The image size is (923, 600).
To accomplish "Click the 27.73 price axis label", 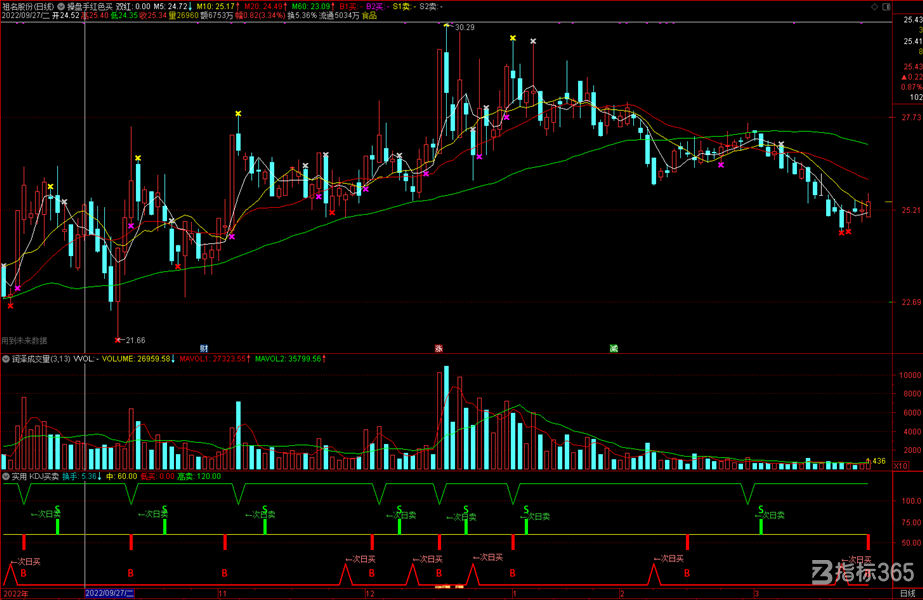I will (x=911, y=118).
